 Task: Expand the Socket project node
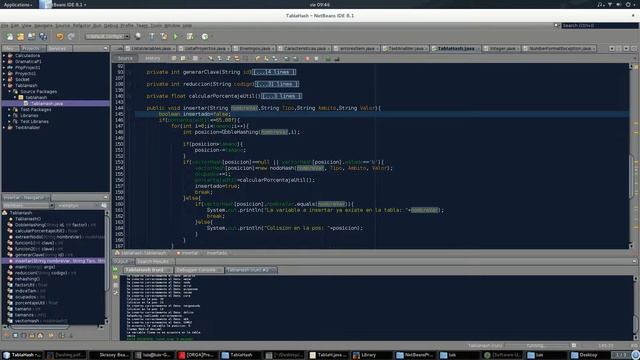[x=4, y=80]
